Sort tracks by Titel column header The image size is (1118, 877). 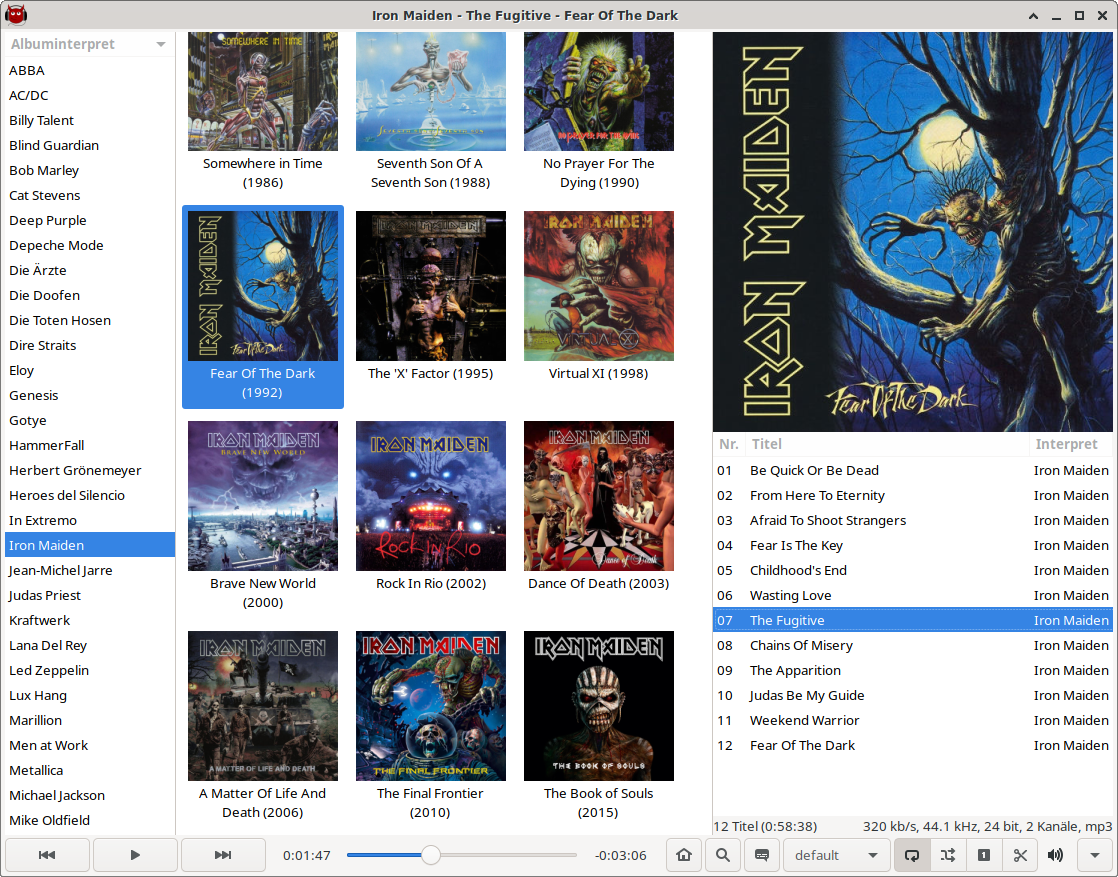click(x=887, y=444)
